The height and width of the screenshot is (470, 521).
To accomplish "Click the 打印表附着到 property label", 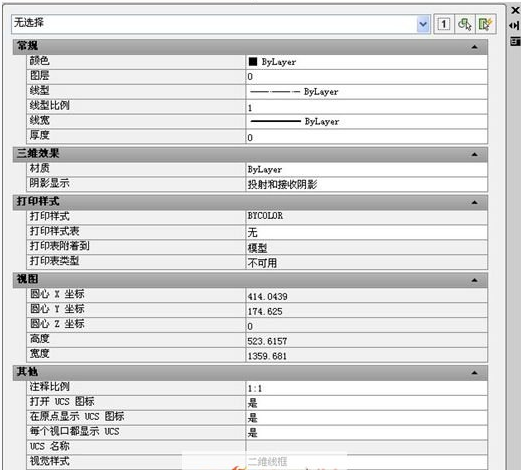I will click(x=59, y=246).
